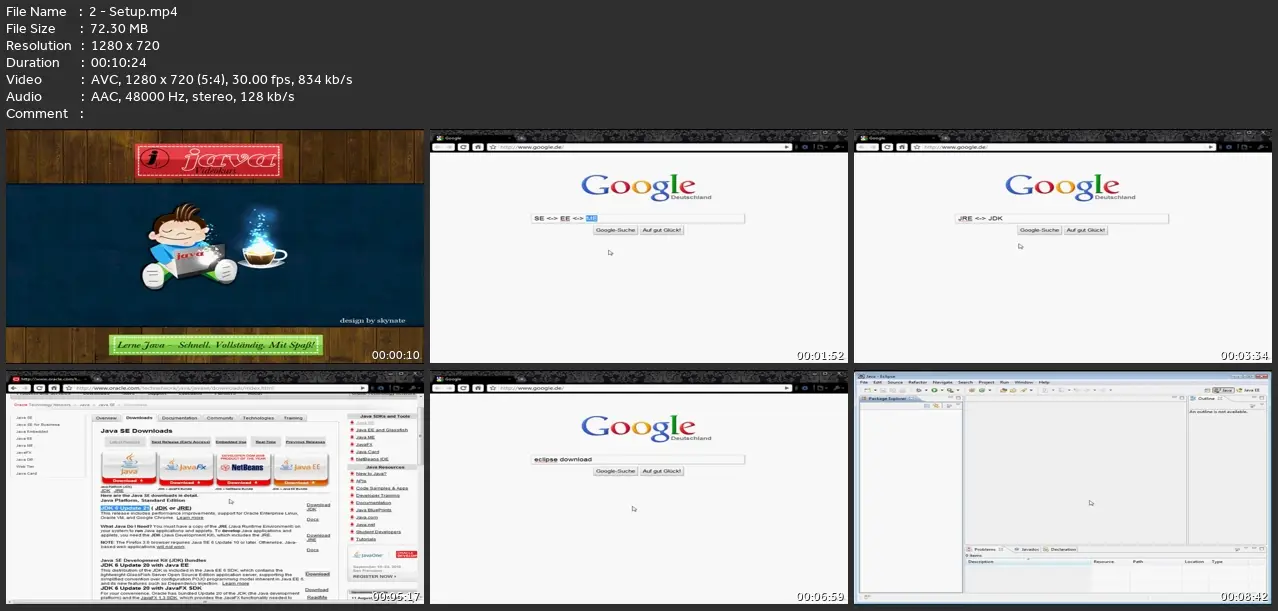Click the 'SE <-> EE' search box
This screenshot has width=1278, height=611.
pos(638,218)
